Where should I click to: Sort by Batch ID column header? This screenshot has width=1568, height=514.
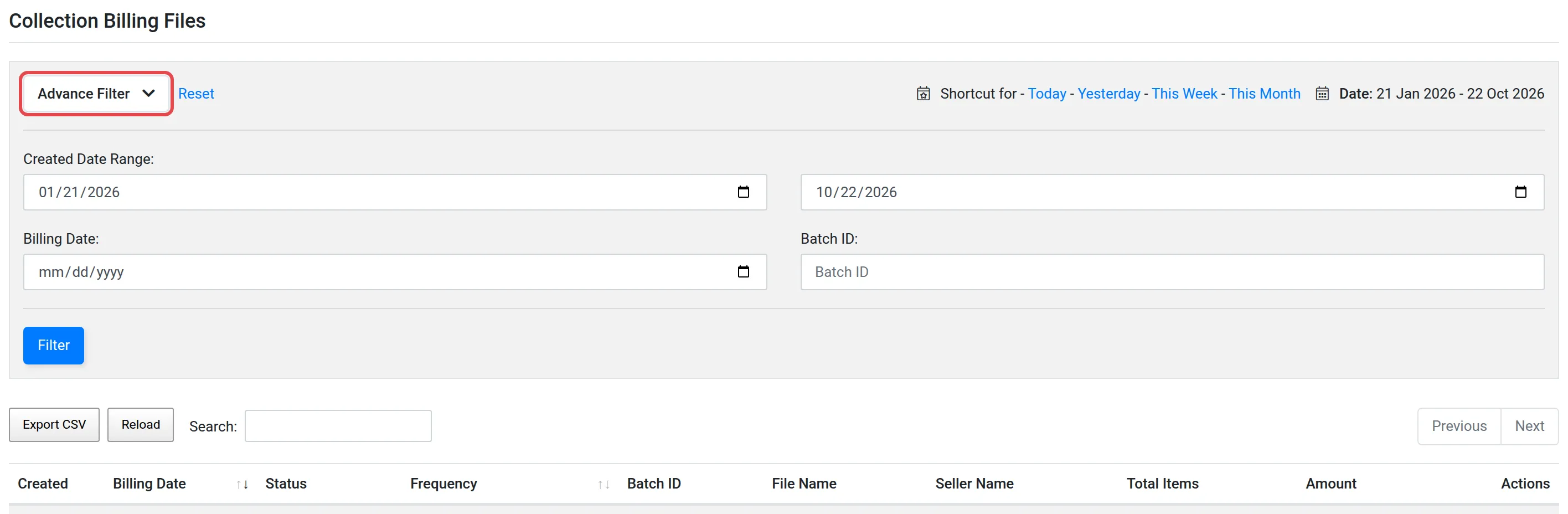pyautogui.click(x=654, y=484)
